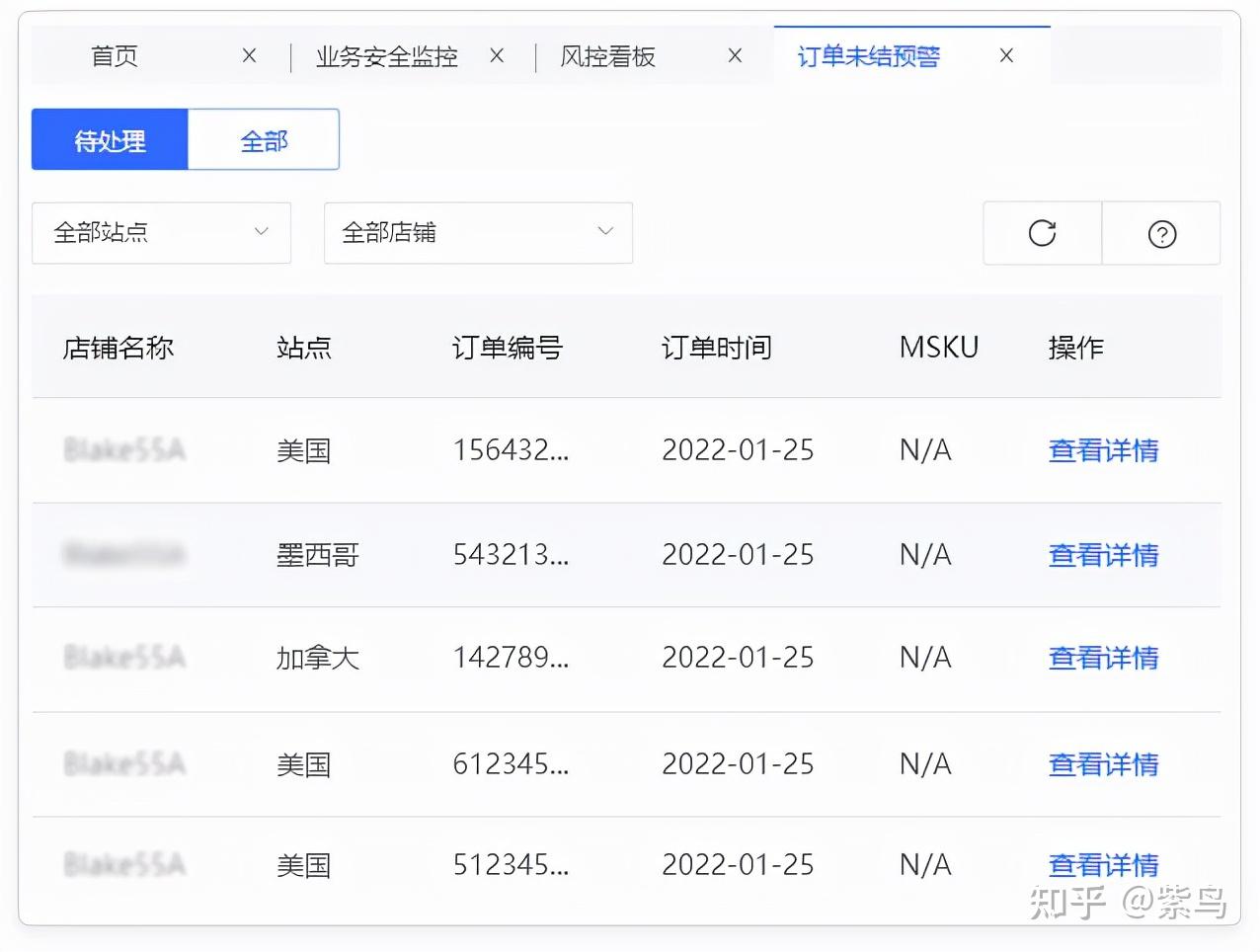Click 美国 in the 612345... row

[303, 764]
